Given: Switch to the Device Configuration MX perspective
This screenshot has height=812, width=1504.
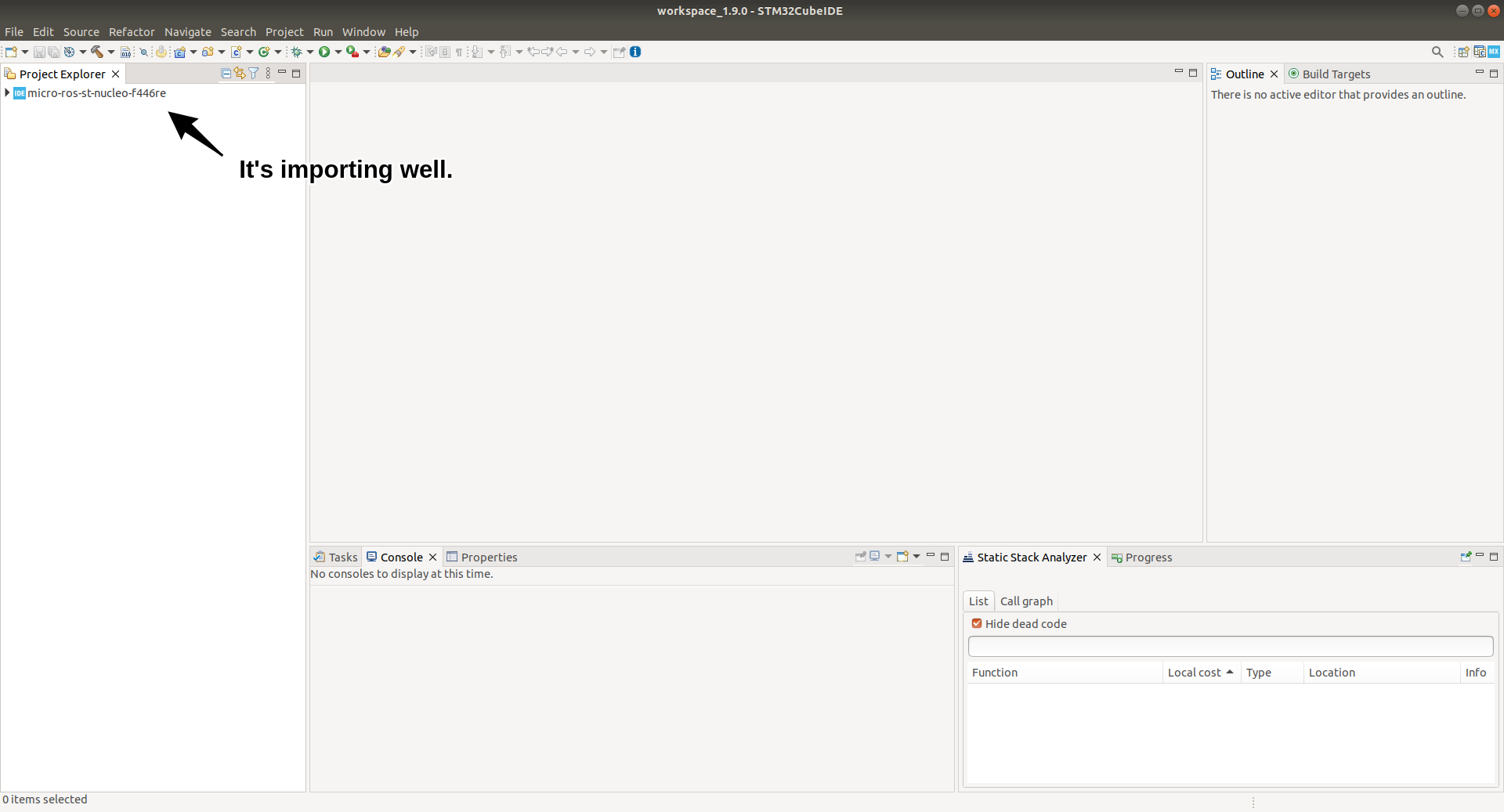Looking at the screenshot, I should (x=1495, y=52).
